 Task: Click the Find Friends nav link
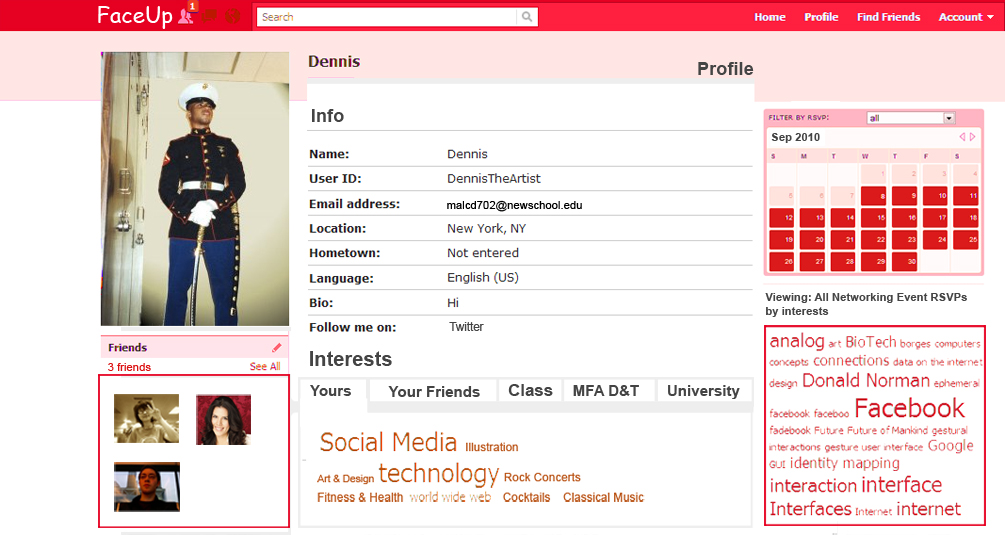click(888, 17)
